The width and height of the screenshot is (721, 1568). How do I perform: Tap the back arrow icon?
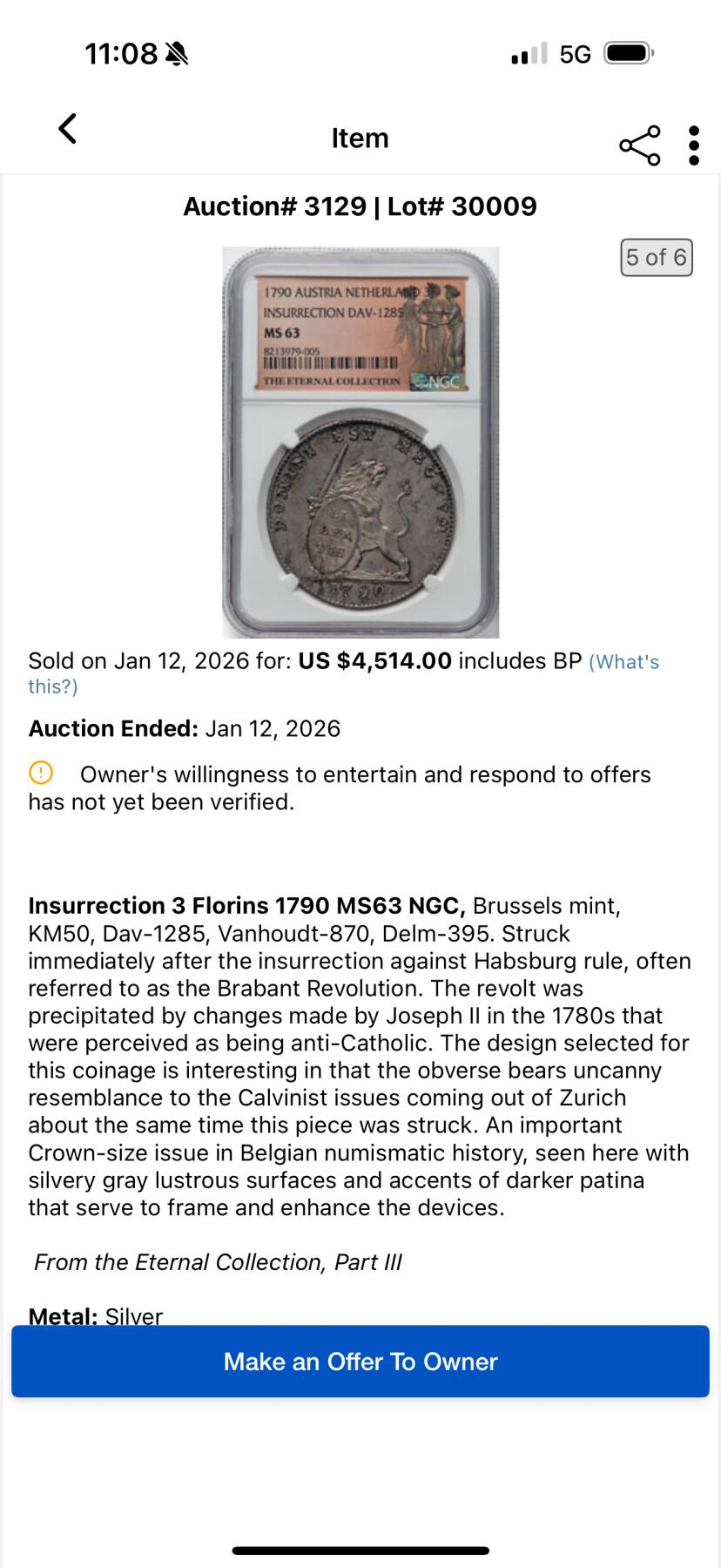[x=67, y=129]
